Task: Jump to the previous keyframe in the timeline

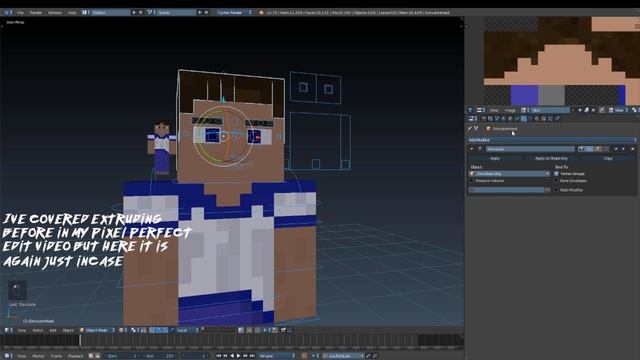Action: pyautogui.click(x=225, y=356)
